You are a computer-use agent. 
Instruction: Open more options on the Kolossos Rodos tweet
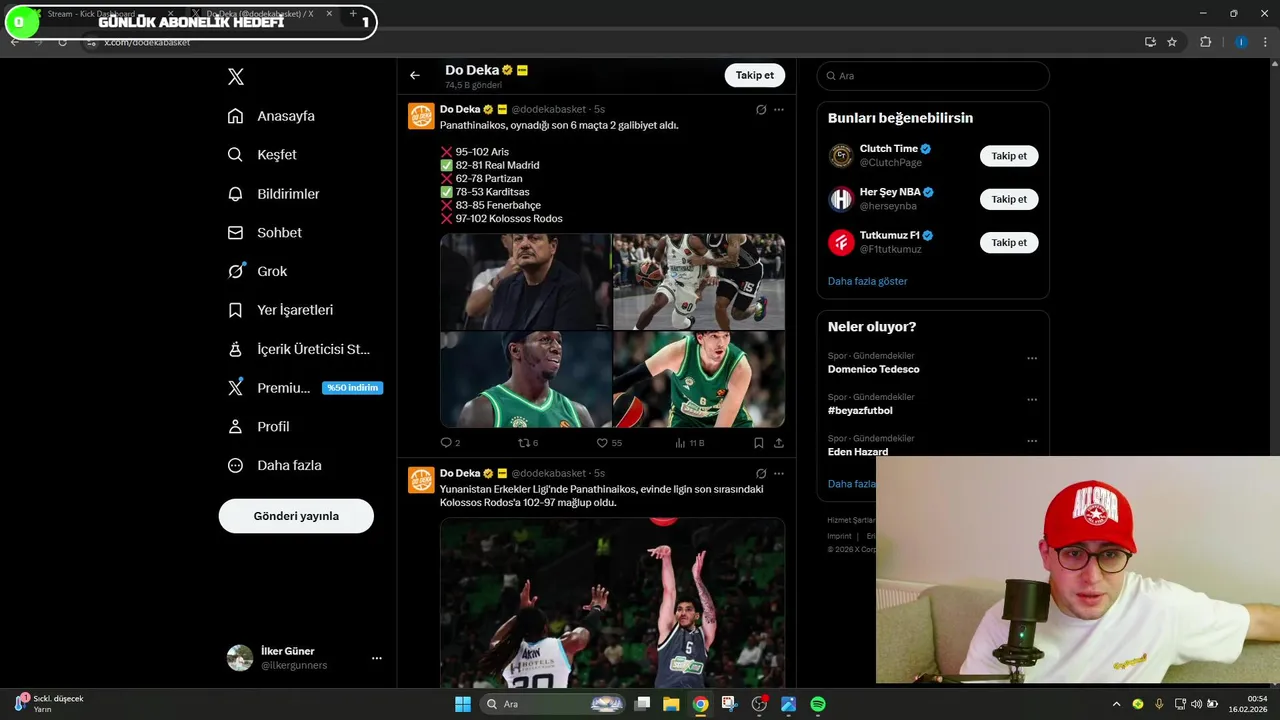coord(779,473)
